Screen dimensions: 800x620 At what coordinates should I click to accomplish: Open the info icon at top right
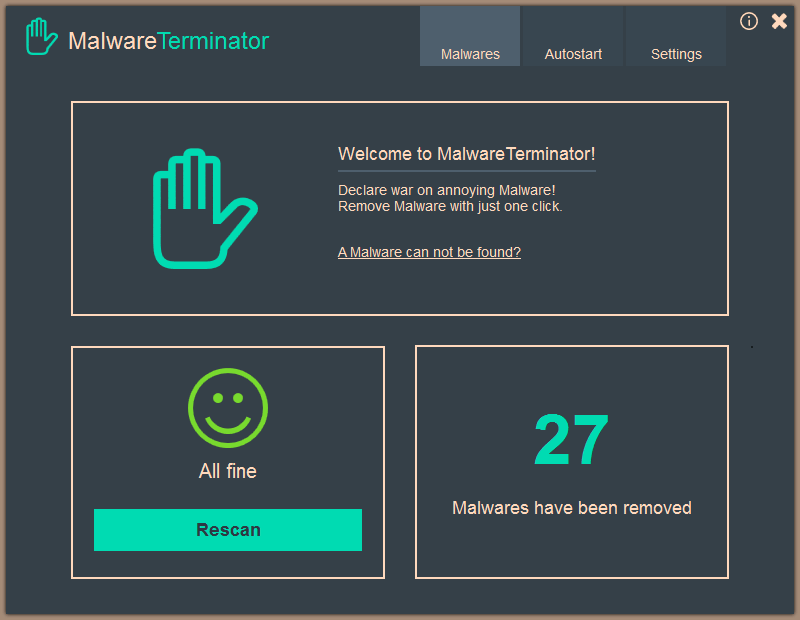point(748,21)
